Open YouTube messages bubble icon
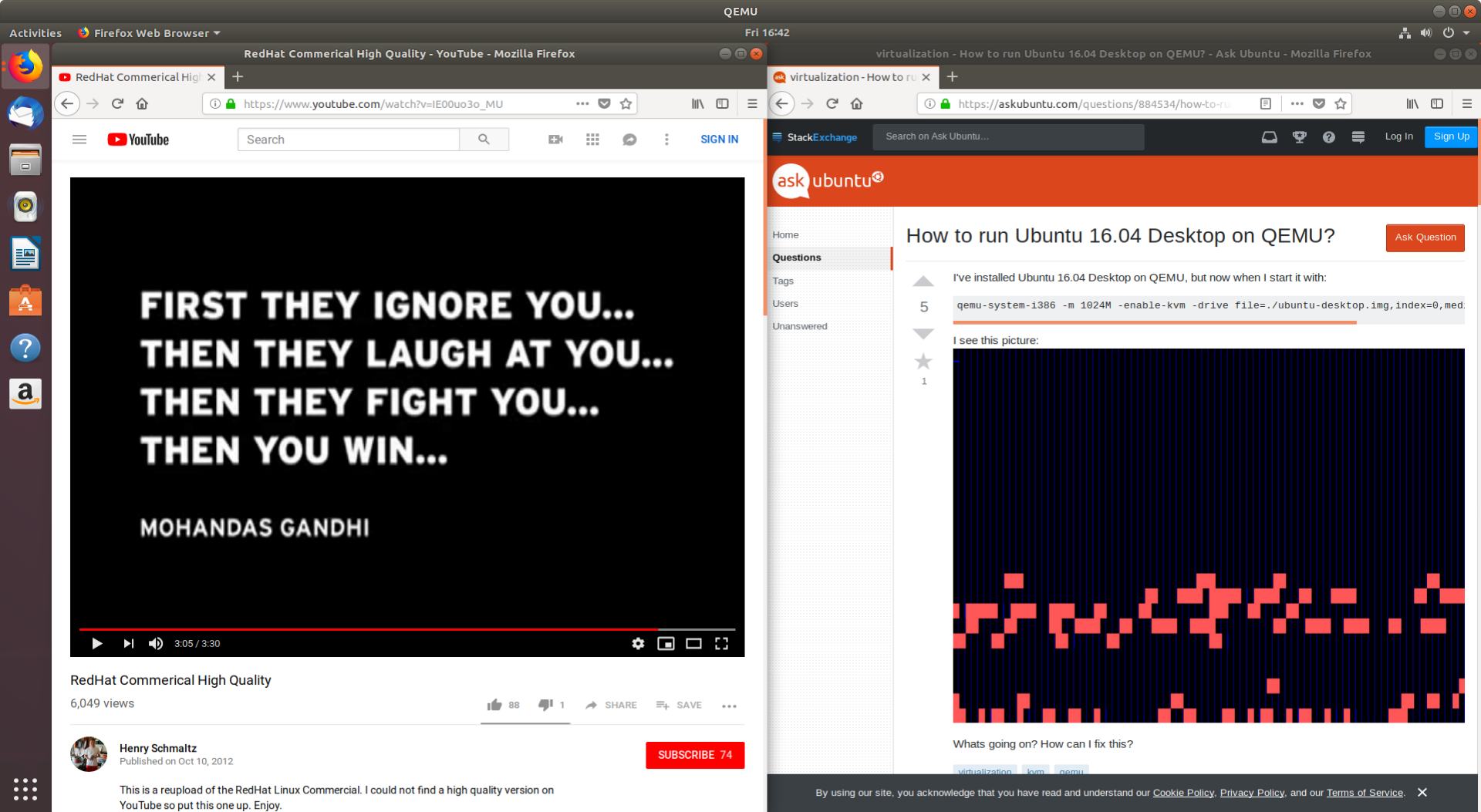Image resolution: width=1481 pixels, height=812 pixels. 629,140
